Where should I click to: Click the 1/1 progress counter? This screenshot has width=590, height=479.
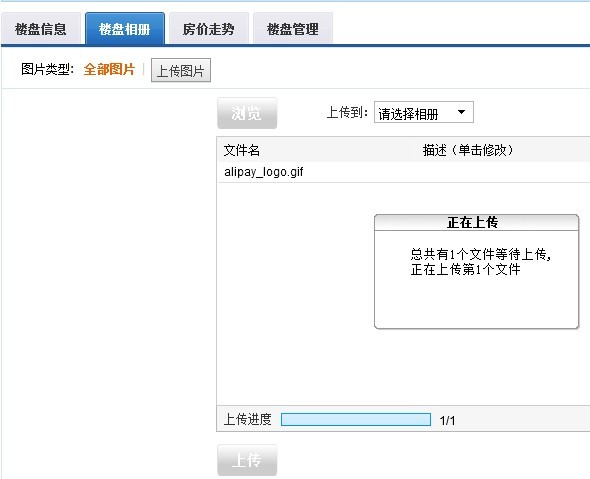[447, 420]
